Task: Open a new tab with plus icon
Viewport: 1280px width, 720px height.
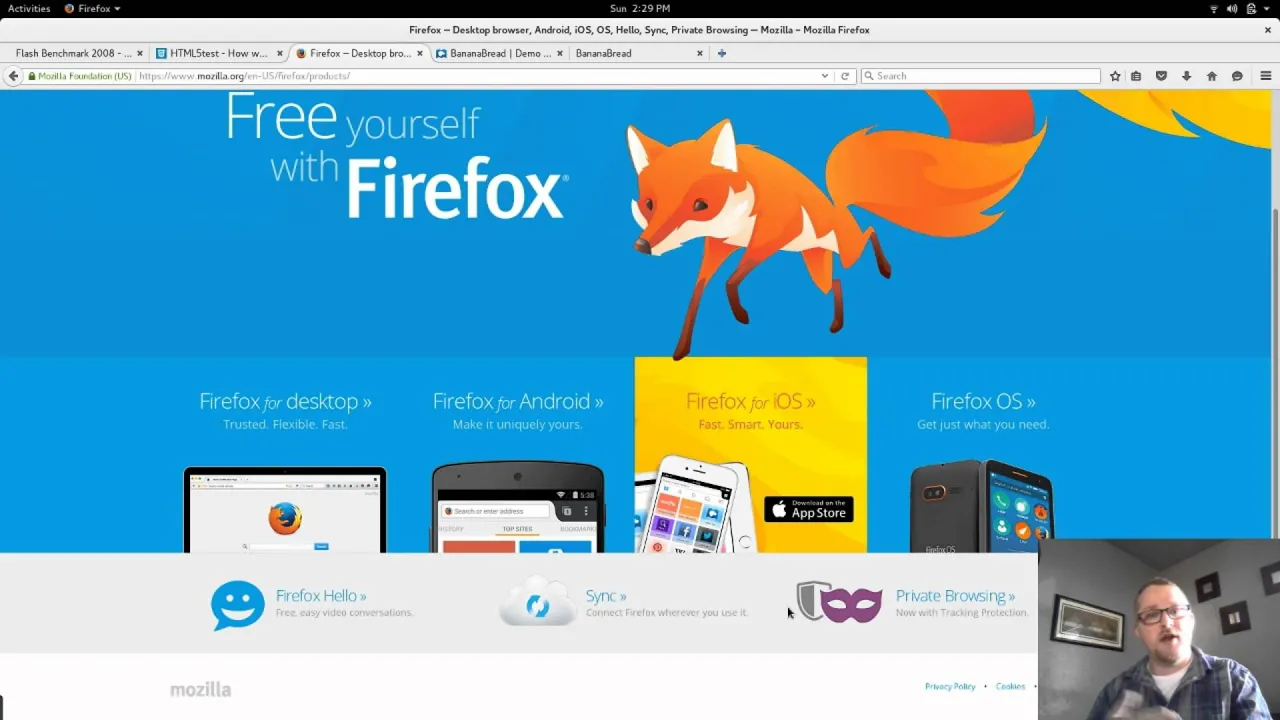Action: 721,53
